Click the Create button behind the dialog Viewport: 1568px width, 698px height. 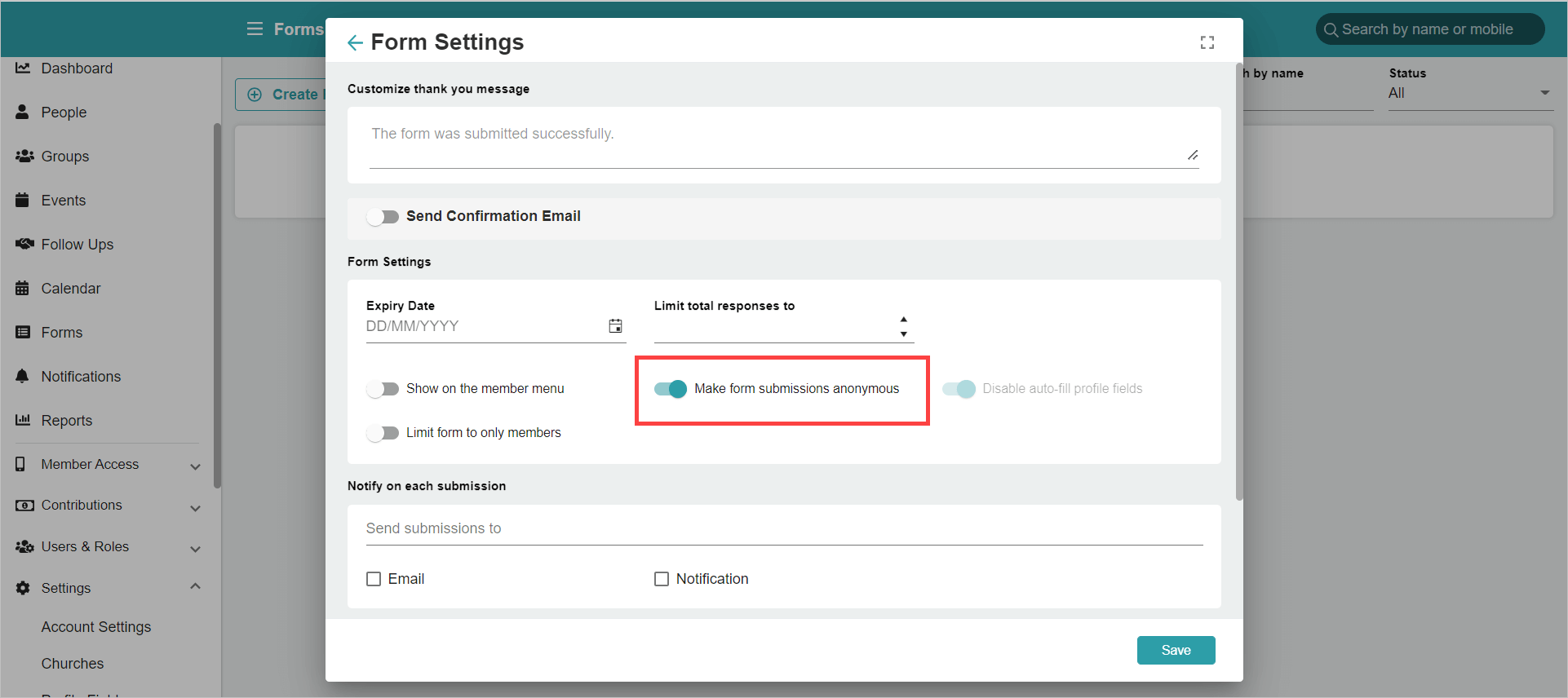tap(281, 95)
